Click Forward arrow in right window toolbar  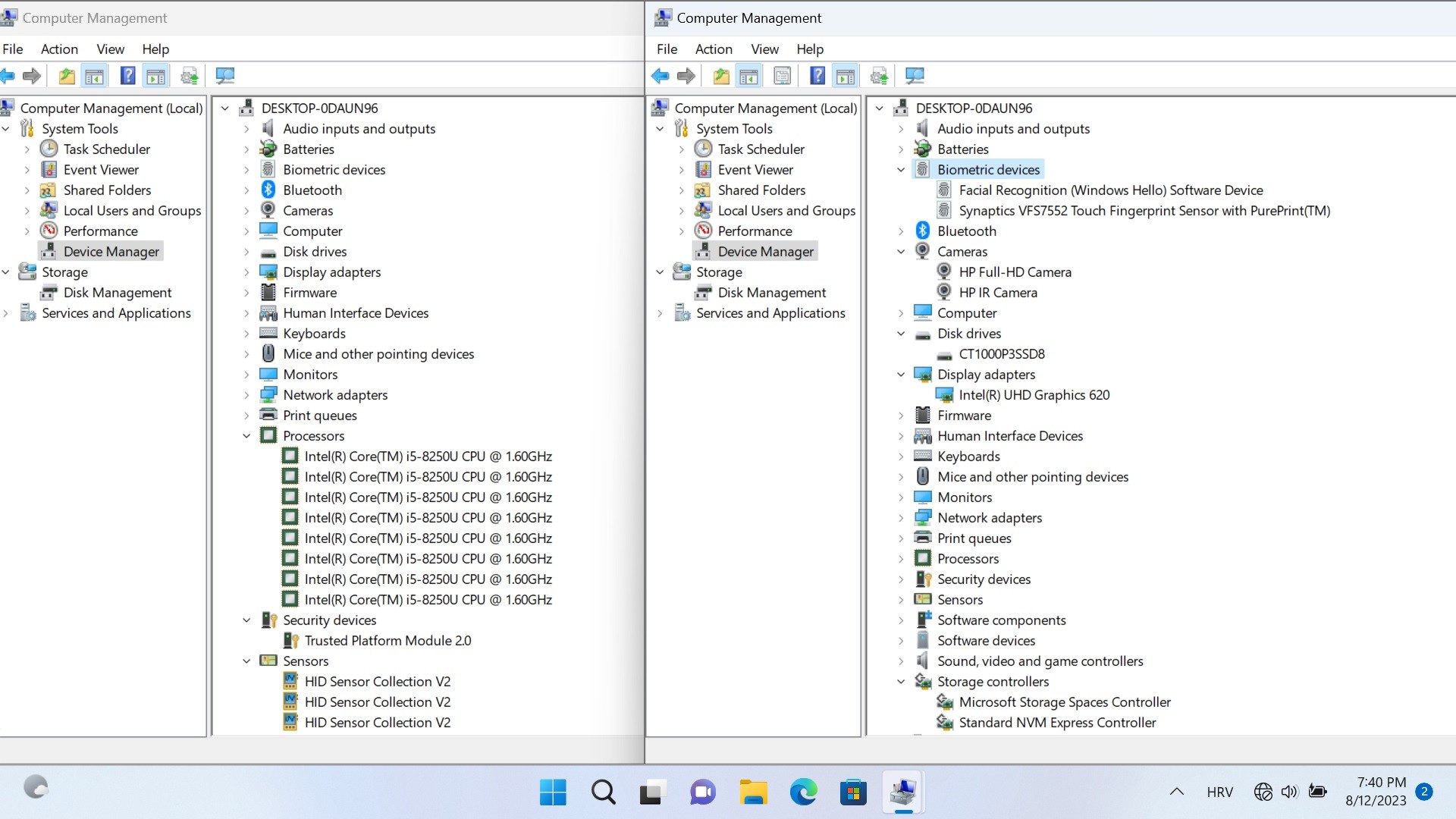click(686, 76)
